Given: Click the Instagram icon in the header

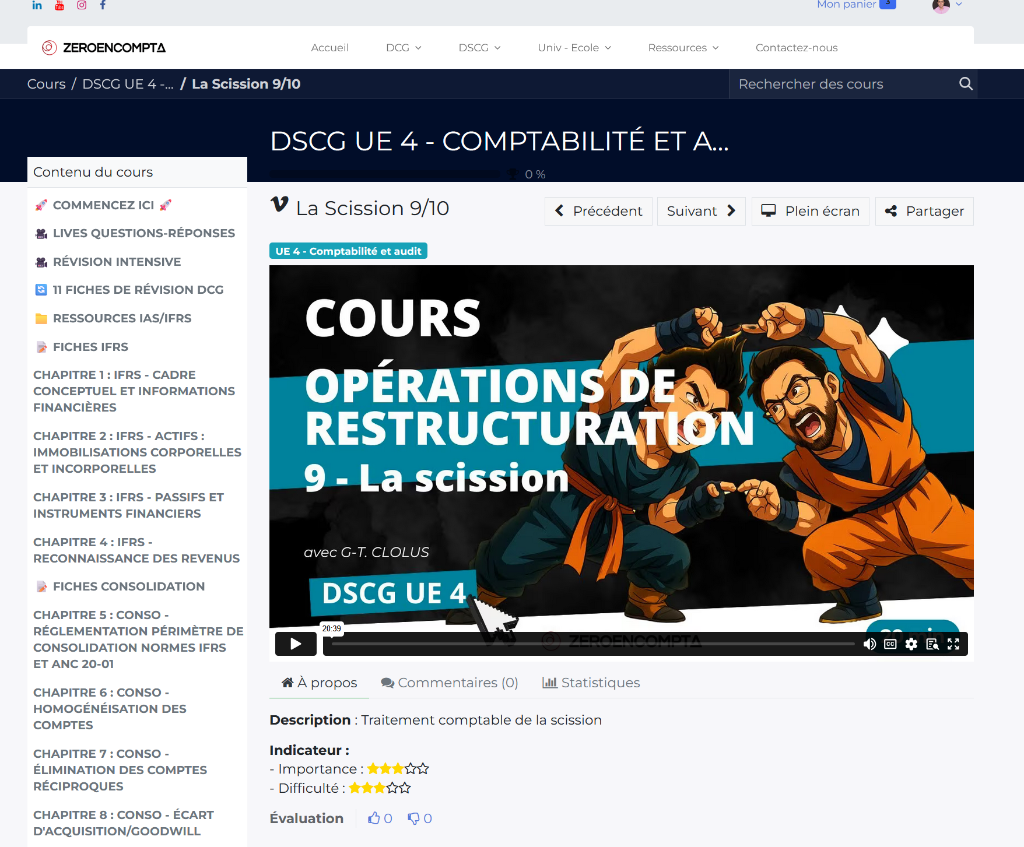Looking at the screenshot, I should [80, 6].
